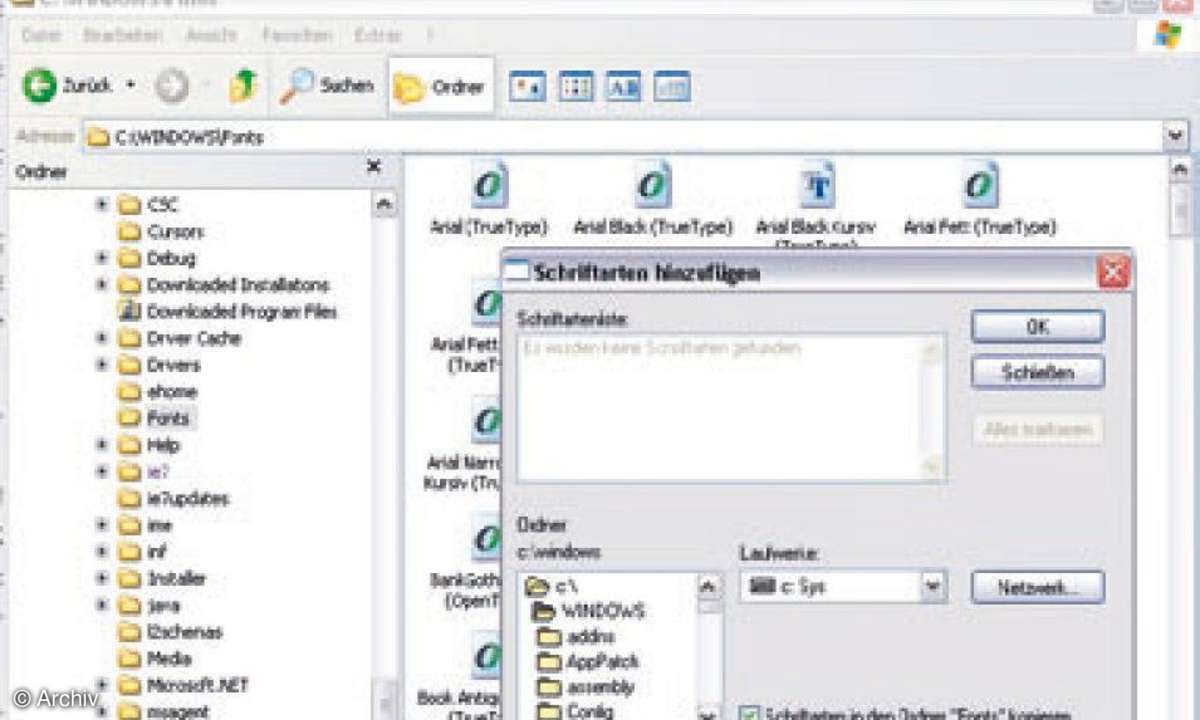The height and width of the screenshot is (720, 1200).
Task: Click OK in the add fonts dialog
Action: click(x=1037, y=327)
